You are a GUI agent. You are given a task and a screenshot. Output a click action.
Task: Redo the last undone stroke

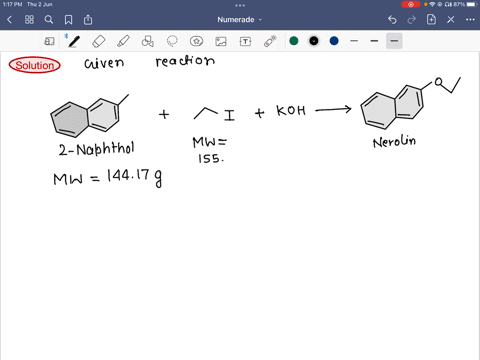tap(412, 20)
